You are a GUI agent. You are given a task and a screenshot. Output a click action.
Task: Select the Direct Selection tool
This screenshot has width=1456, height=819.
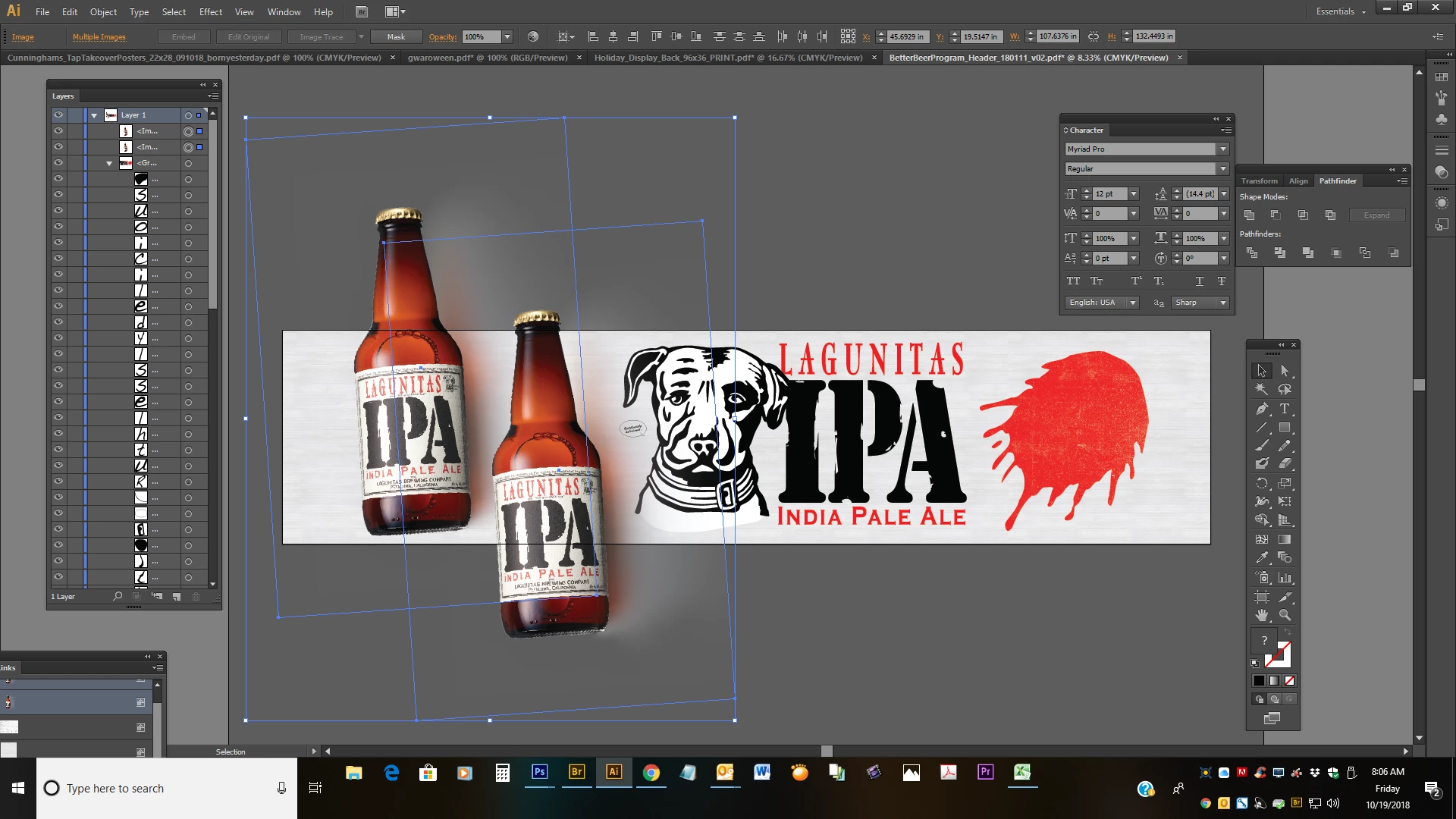[x=1285, y=371]
